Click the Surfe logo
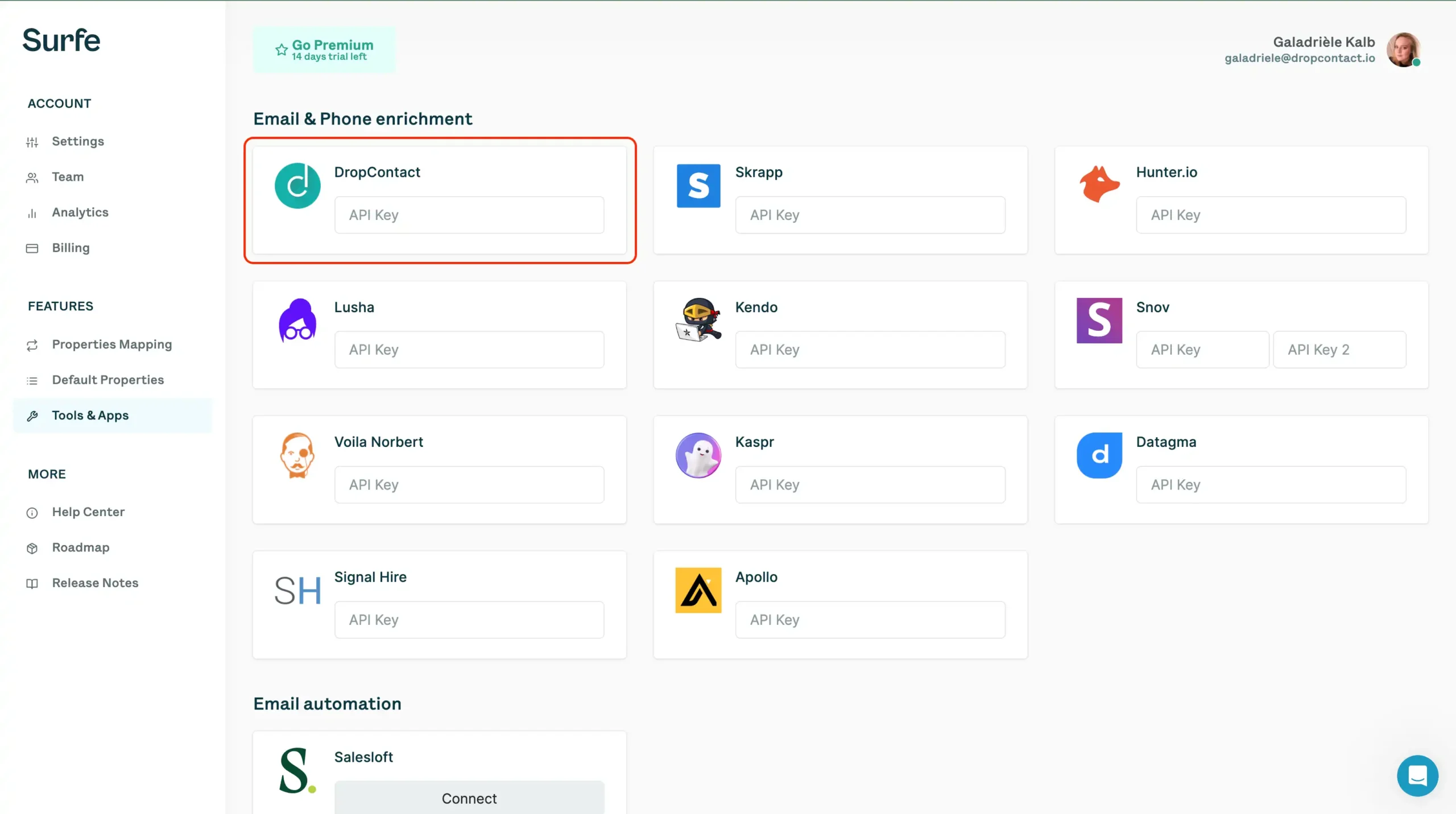The width and height of the screenshot is (1456, 814). tap(61, 40)
